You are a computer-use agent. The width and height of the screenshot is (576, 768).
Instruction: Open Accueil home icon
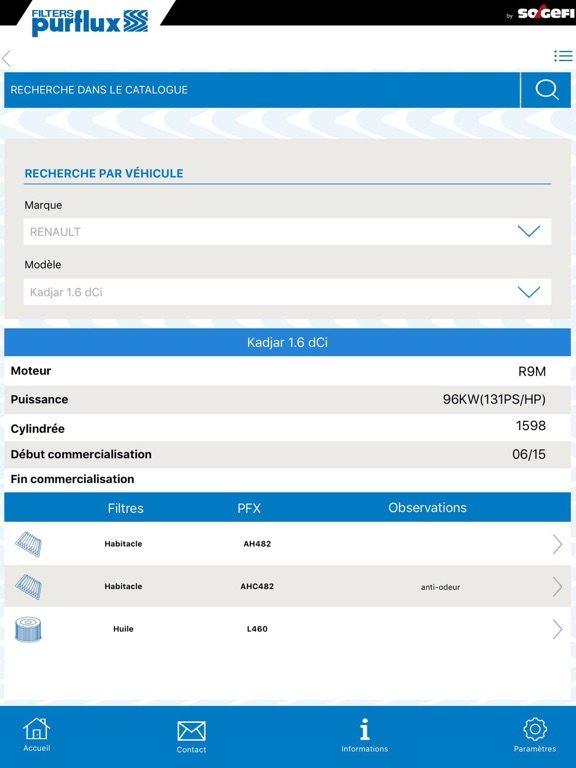click(37, 735)
